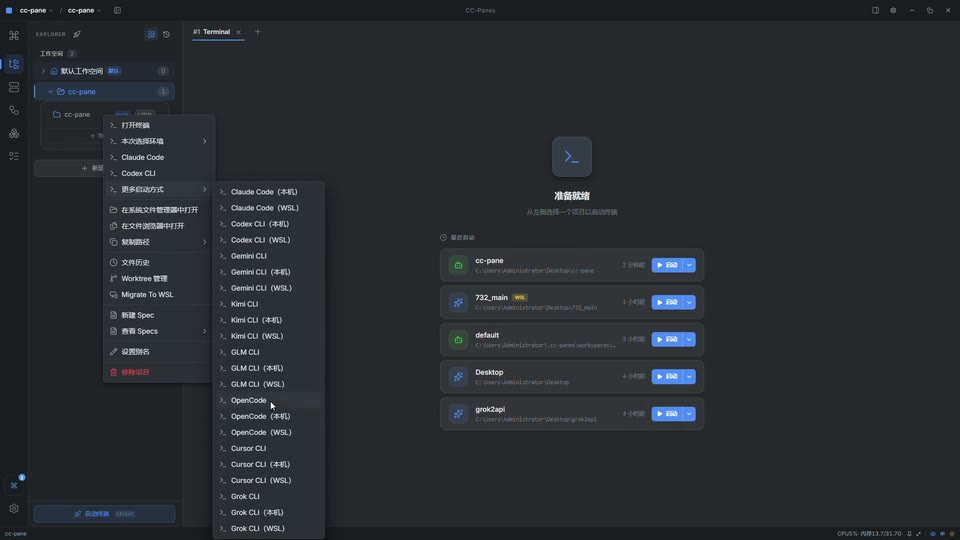Collapse the cc-pane workspace

tap(50, 92)
